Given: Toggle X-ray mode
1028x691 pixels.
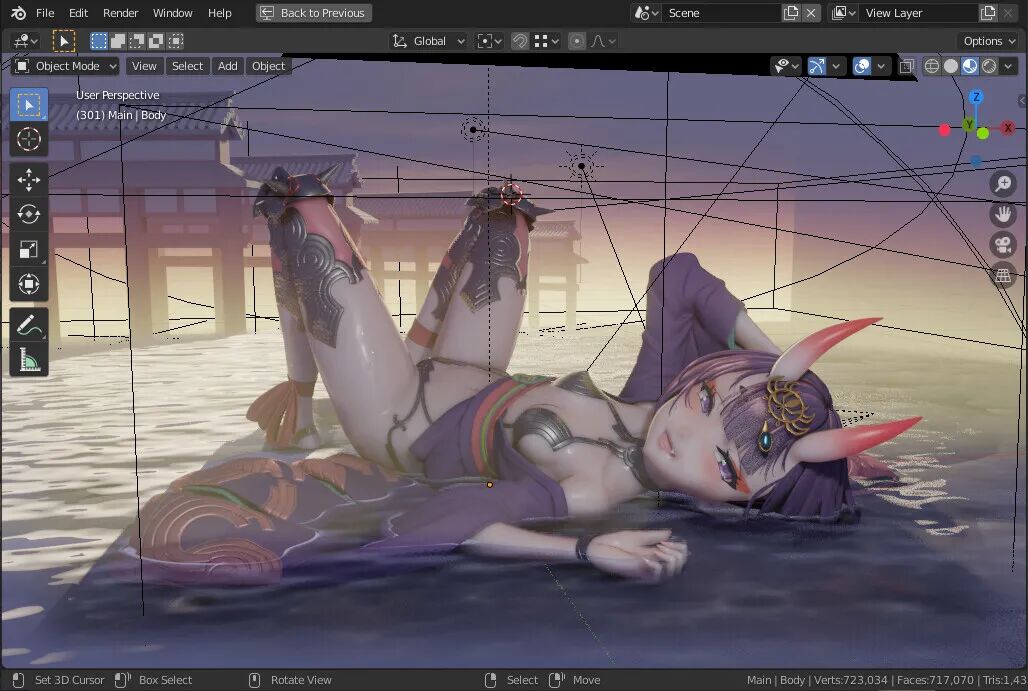Looking at the screenshot, I should pyautogui.click(x=907, y=66).
